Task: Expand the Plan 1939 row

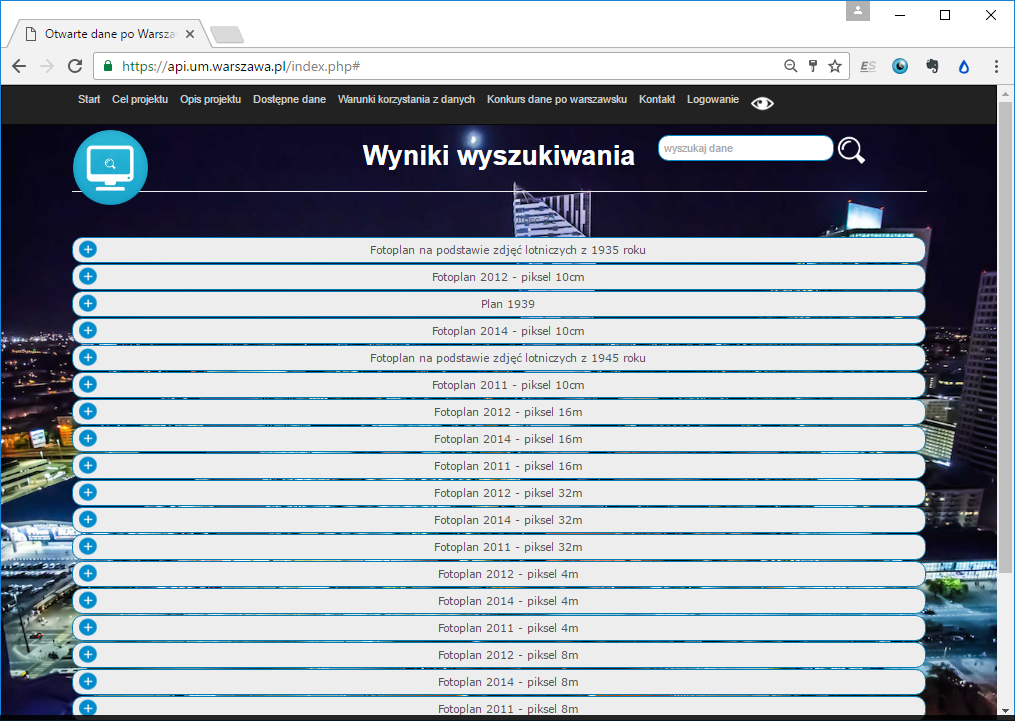Action: [x=88, y=303]
